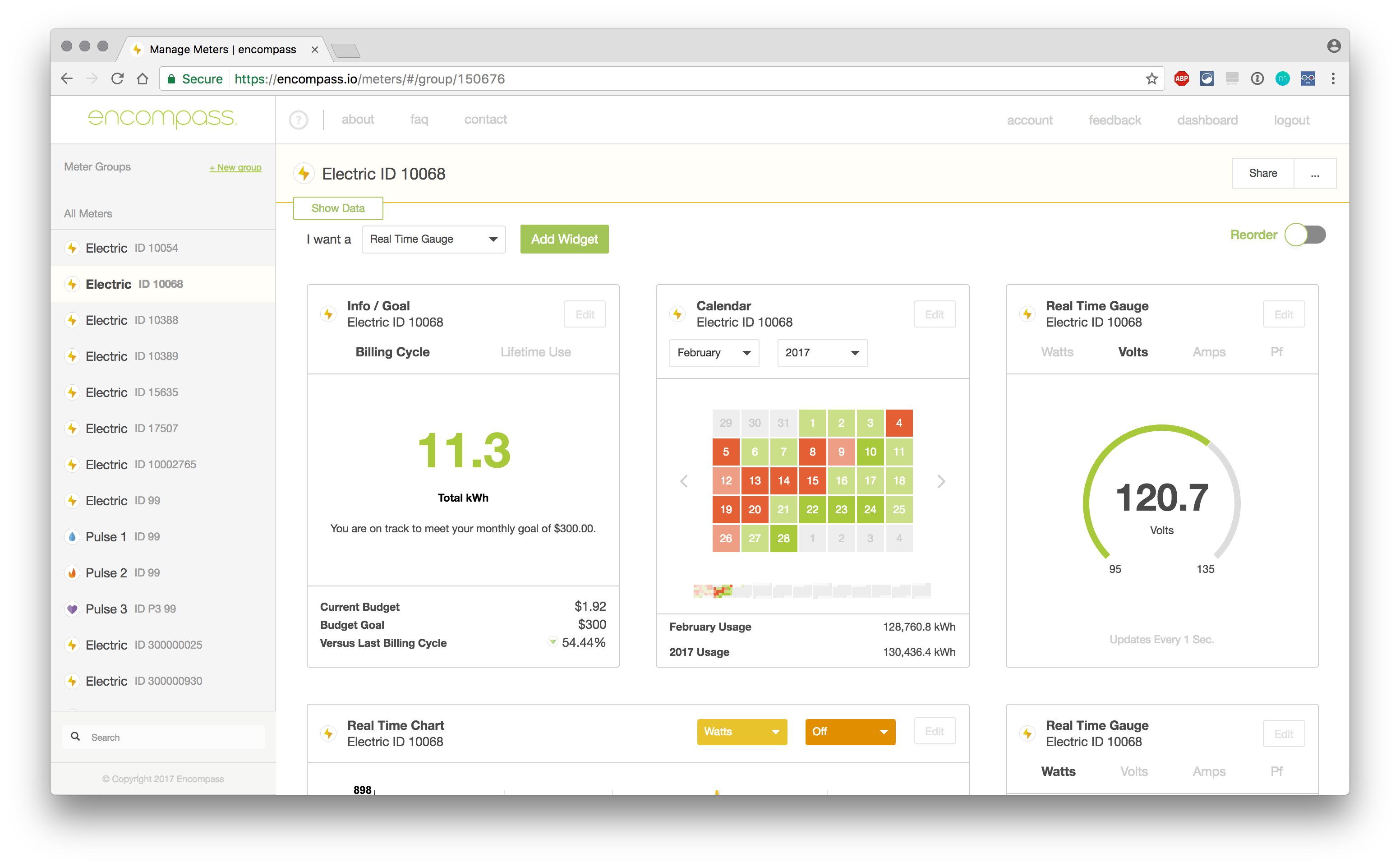Click the Add Widget button

coord(564,239)
